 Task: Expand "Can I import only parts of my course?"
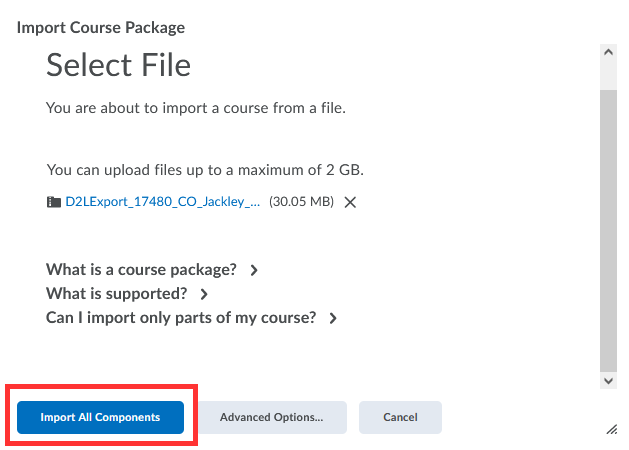[181, 318]
